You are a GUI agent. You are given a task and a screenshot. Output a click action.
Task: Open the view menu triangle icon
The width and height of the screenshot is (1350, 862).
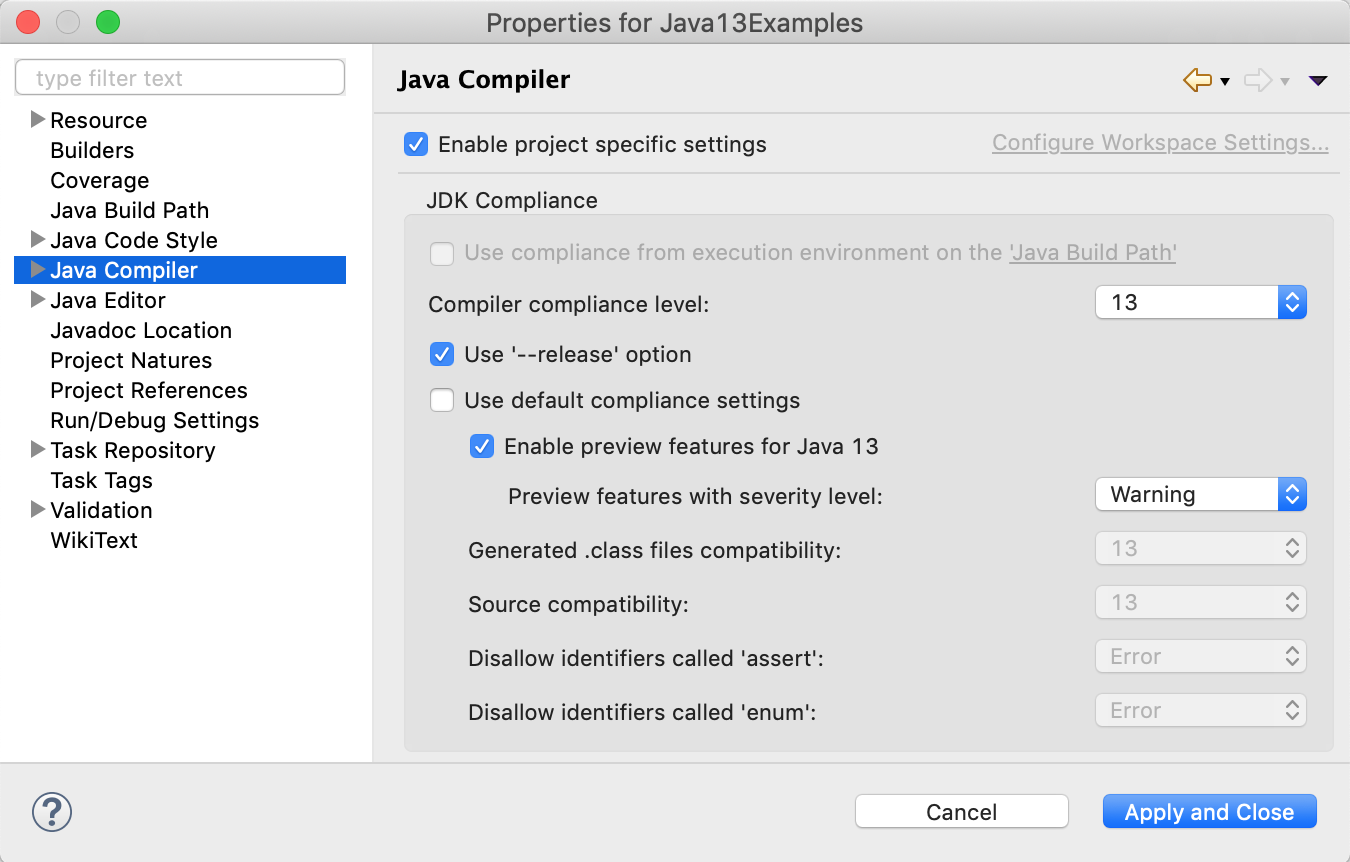1317,81
